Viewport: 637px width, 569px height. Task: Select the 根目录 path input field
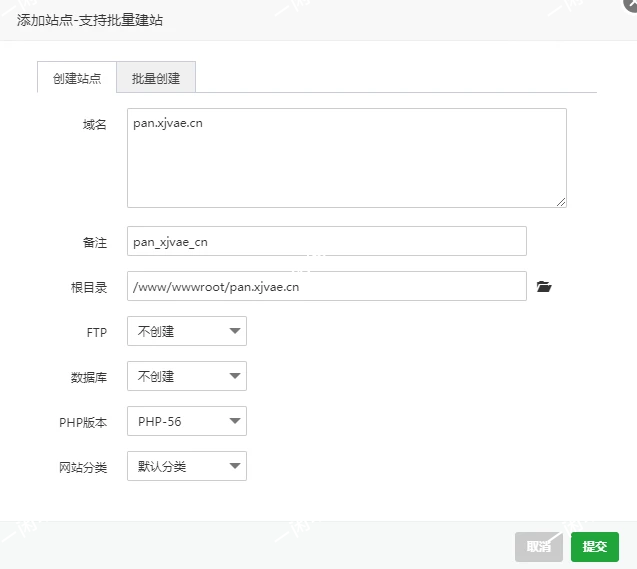pyautogui.click(x=326, y=286)
